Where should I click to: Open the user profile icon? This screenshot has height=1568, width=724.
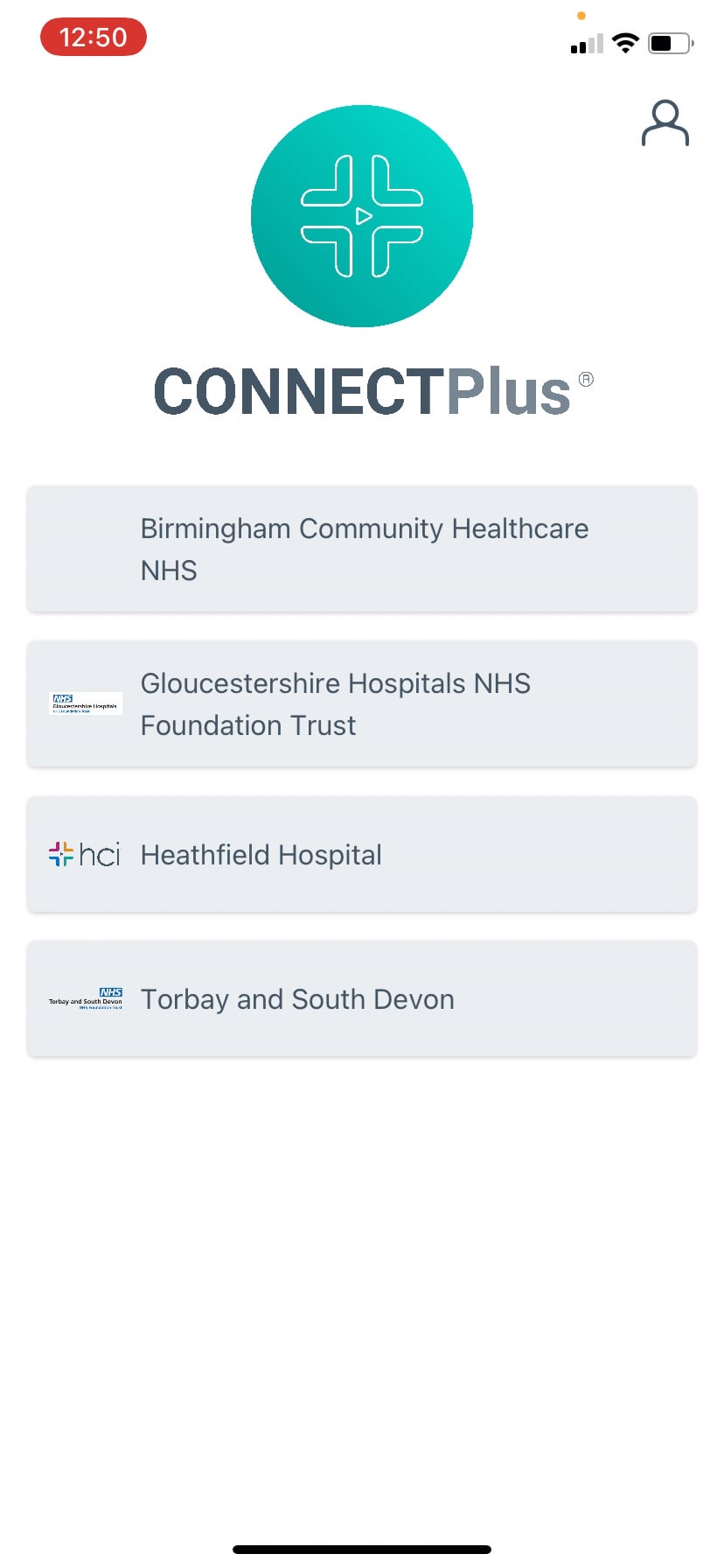pyautogui.click(x=665, y=123)
